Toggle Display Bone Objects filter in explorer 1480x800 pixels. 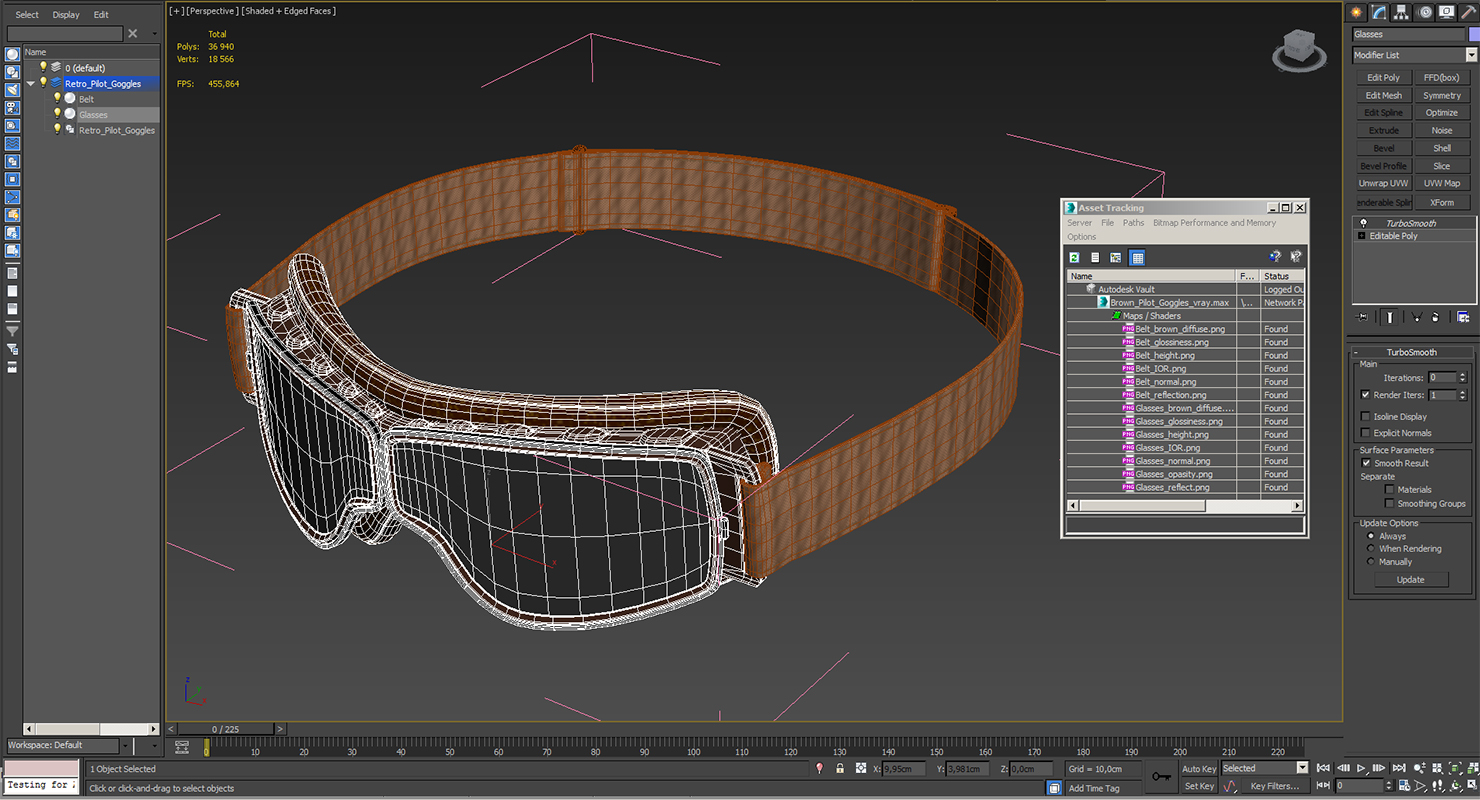point(13,198)
